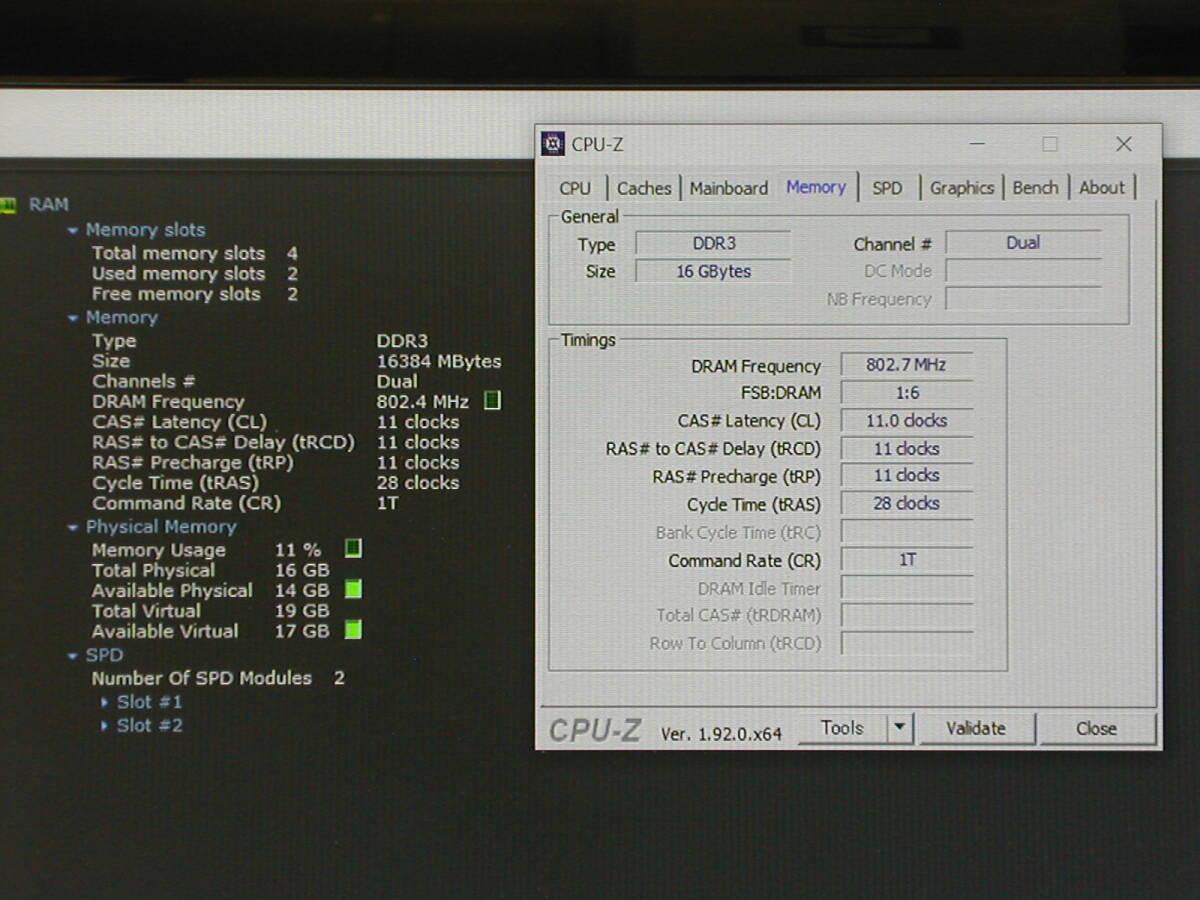
Task: Click the Validate button
Action: tap(976, 728)
